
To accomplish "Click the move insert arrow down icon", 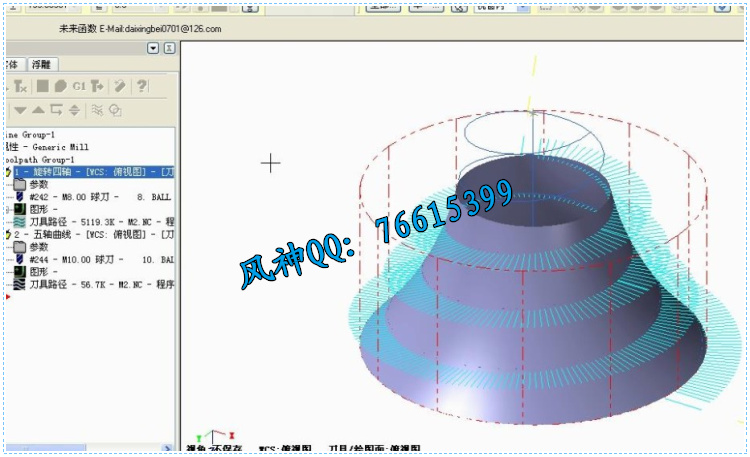I will 20,110.
